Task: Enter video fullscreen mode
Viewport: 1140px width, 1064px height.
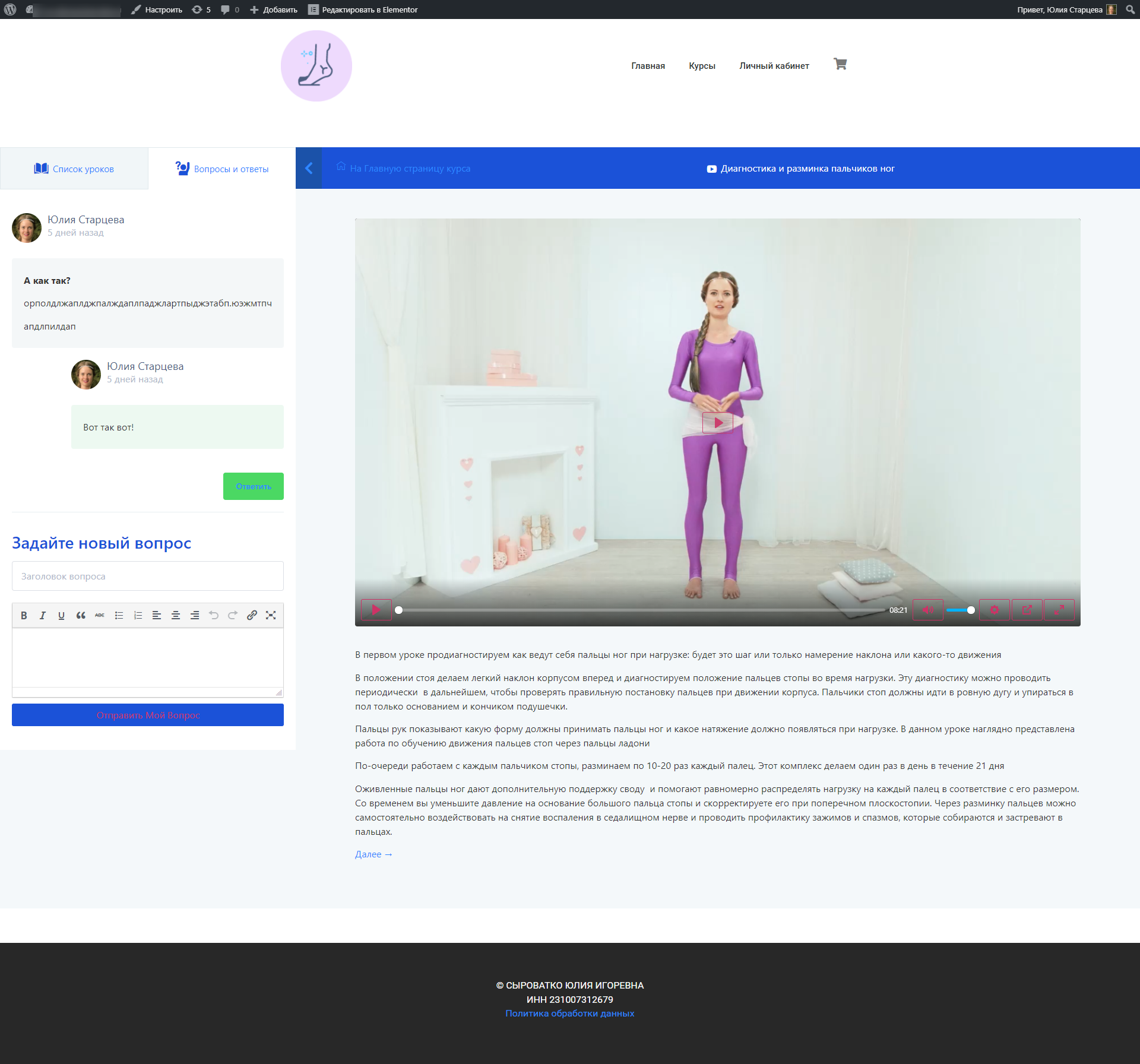Action: click(1059, 610)
